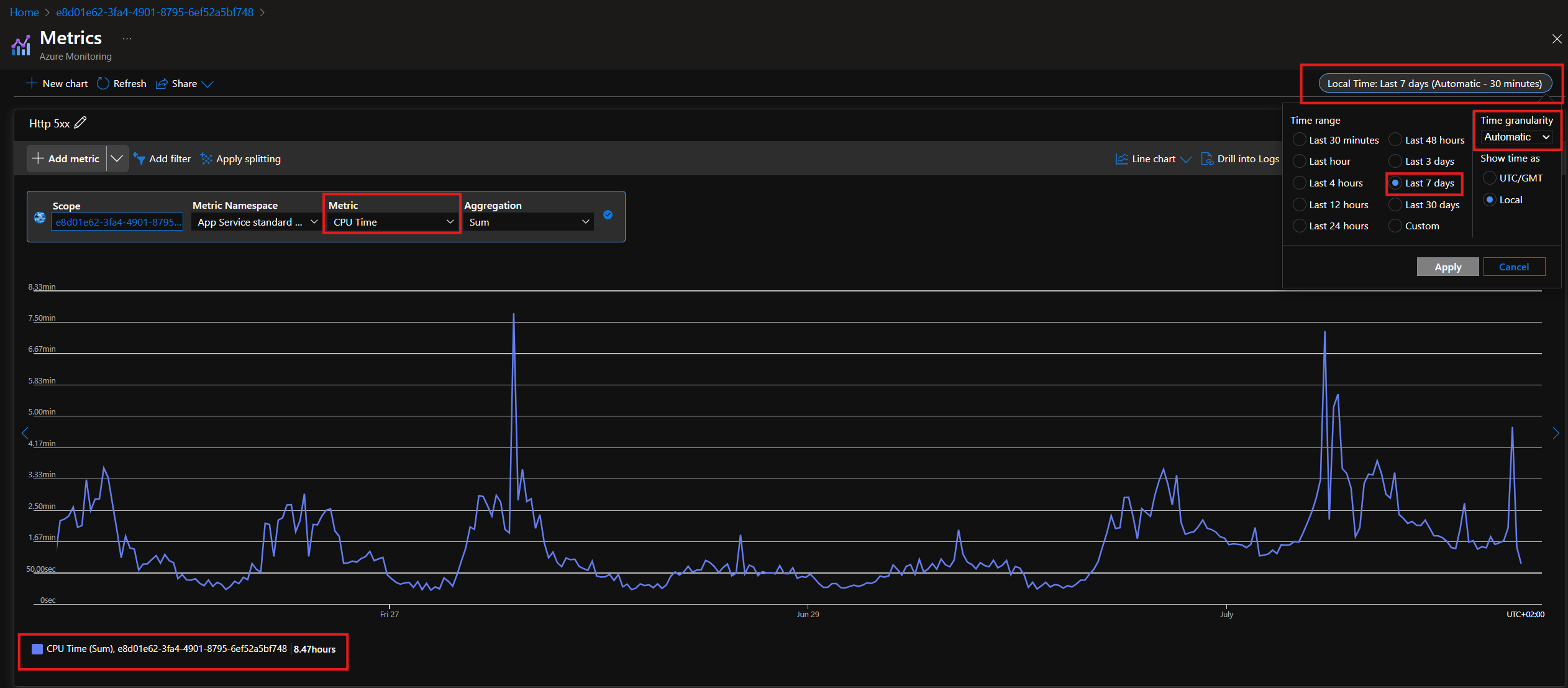Screen dimensions: 1568x688
Task: Select the Last 30 days radio option
Action: point(1395,204)
